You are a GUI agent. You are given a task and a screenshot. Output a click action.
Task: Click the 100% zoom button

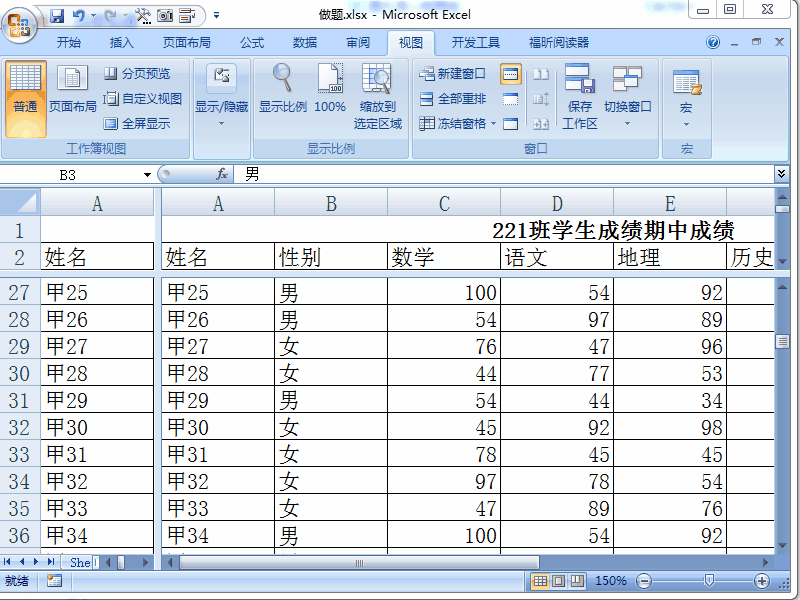coord(330,92)
